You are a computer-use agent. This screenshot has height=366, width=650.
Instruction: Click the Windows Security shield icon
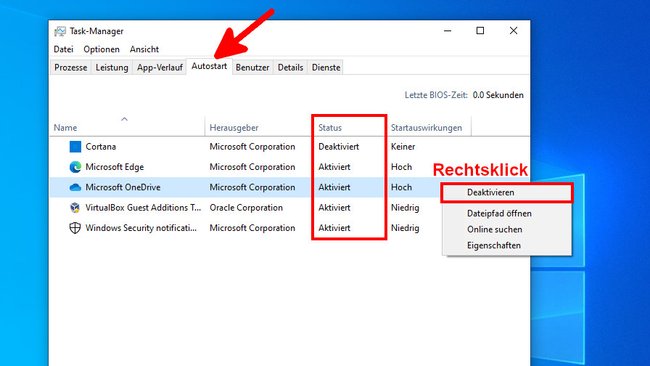[75, 228]
